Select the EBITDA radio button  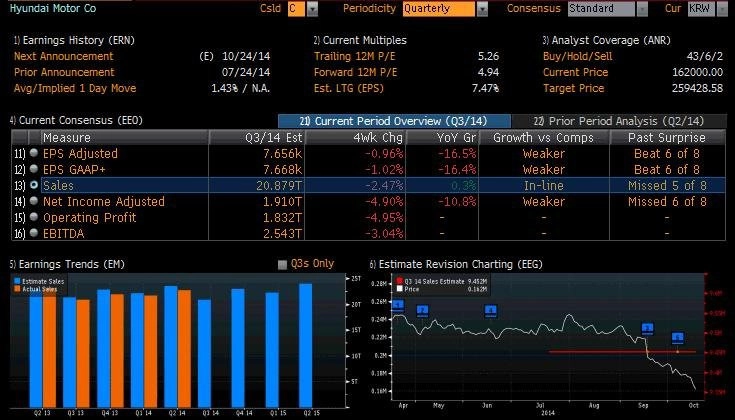pyautogui.click(x=34, y=232)
